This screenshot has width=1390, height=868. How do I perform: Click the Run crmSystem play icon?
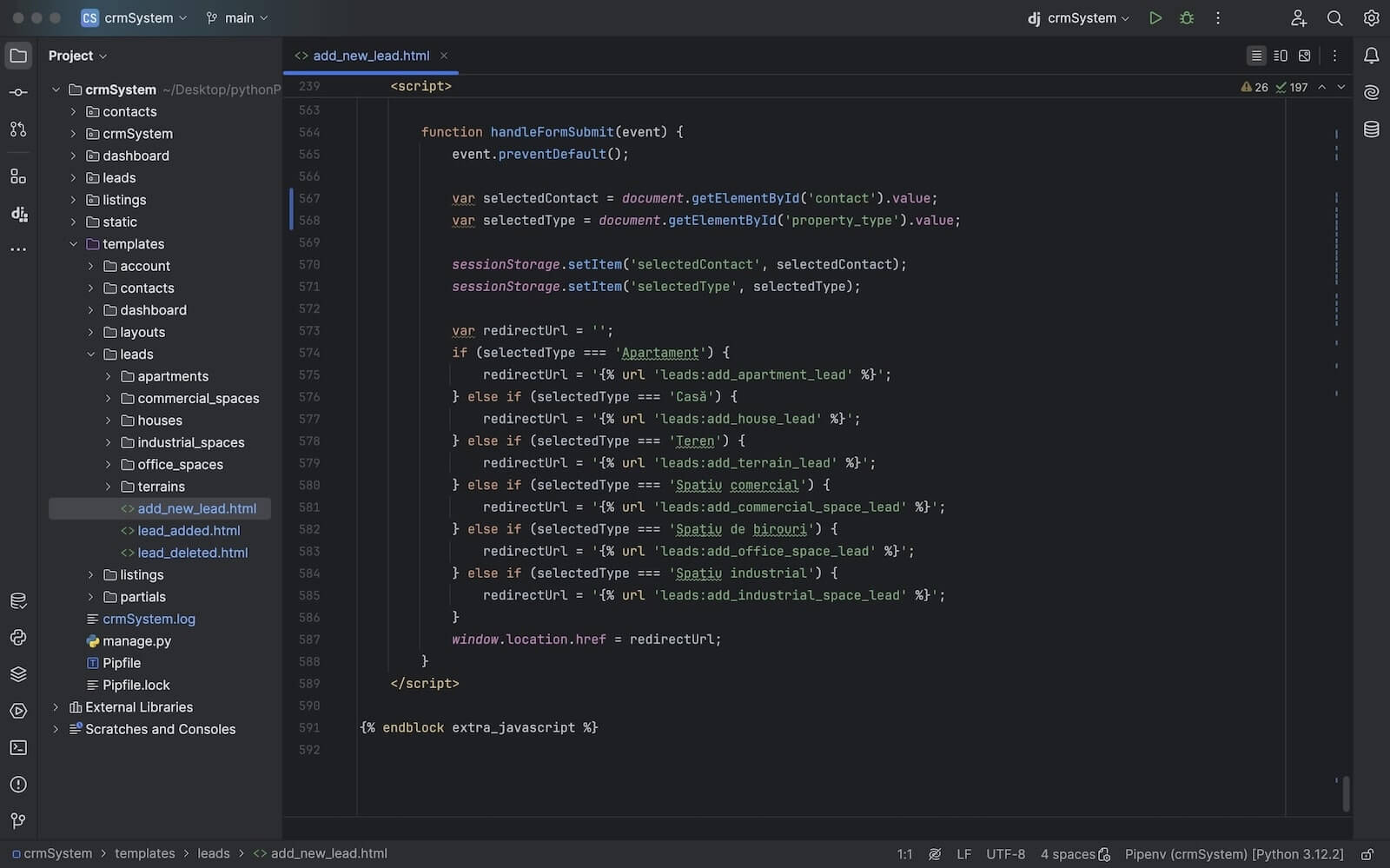click(x=1155, y=18)
